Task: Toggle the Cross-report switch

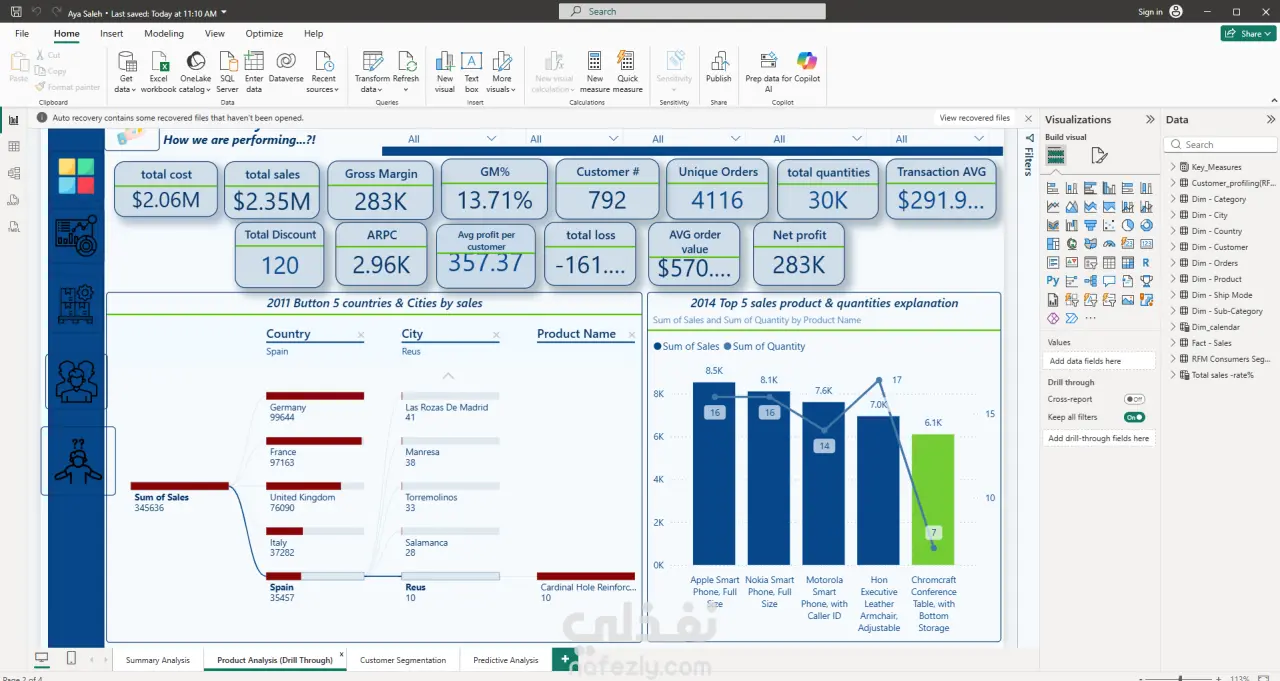Action: 1134,399
